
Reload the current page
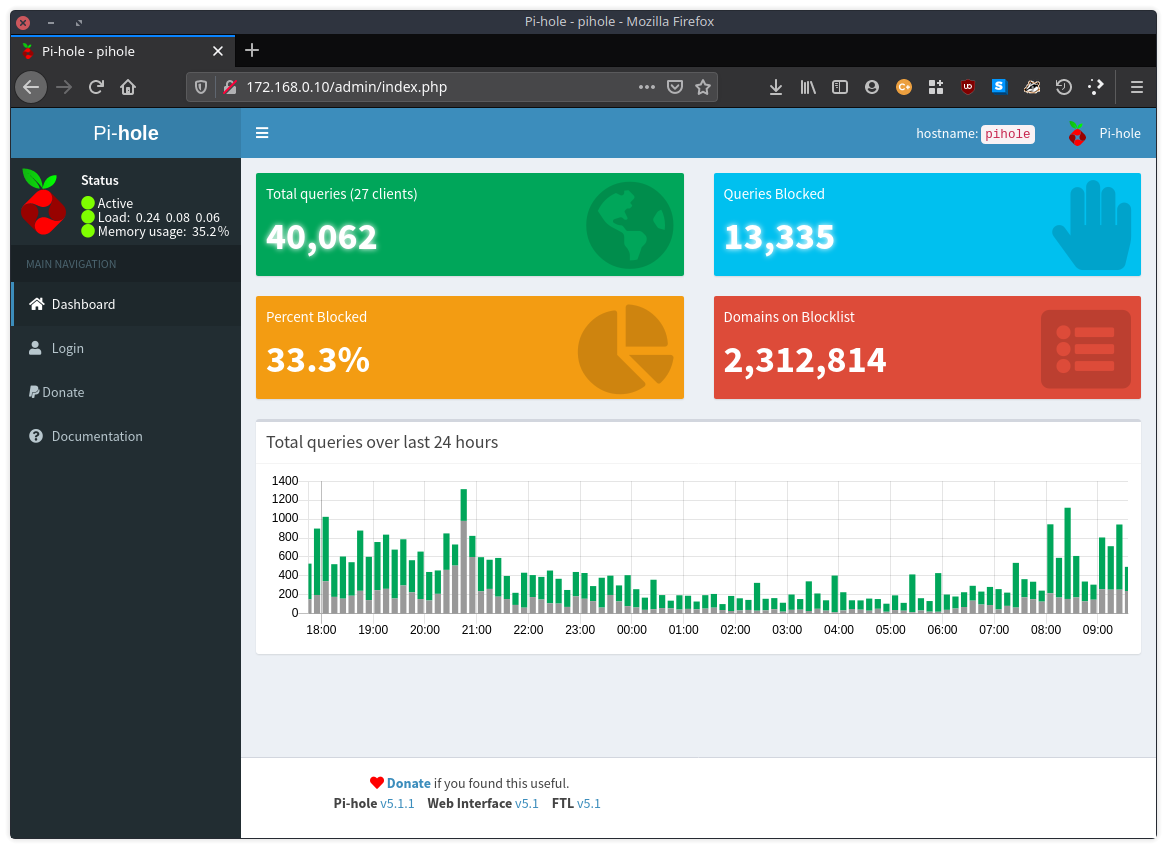click(x=96, y=87)
